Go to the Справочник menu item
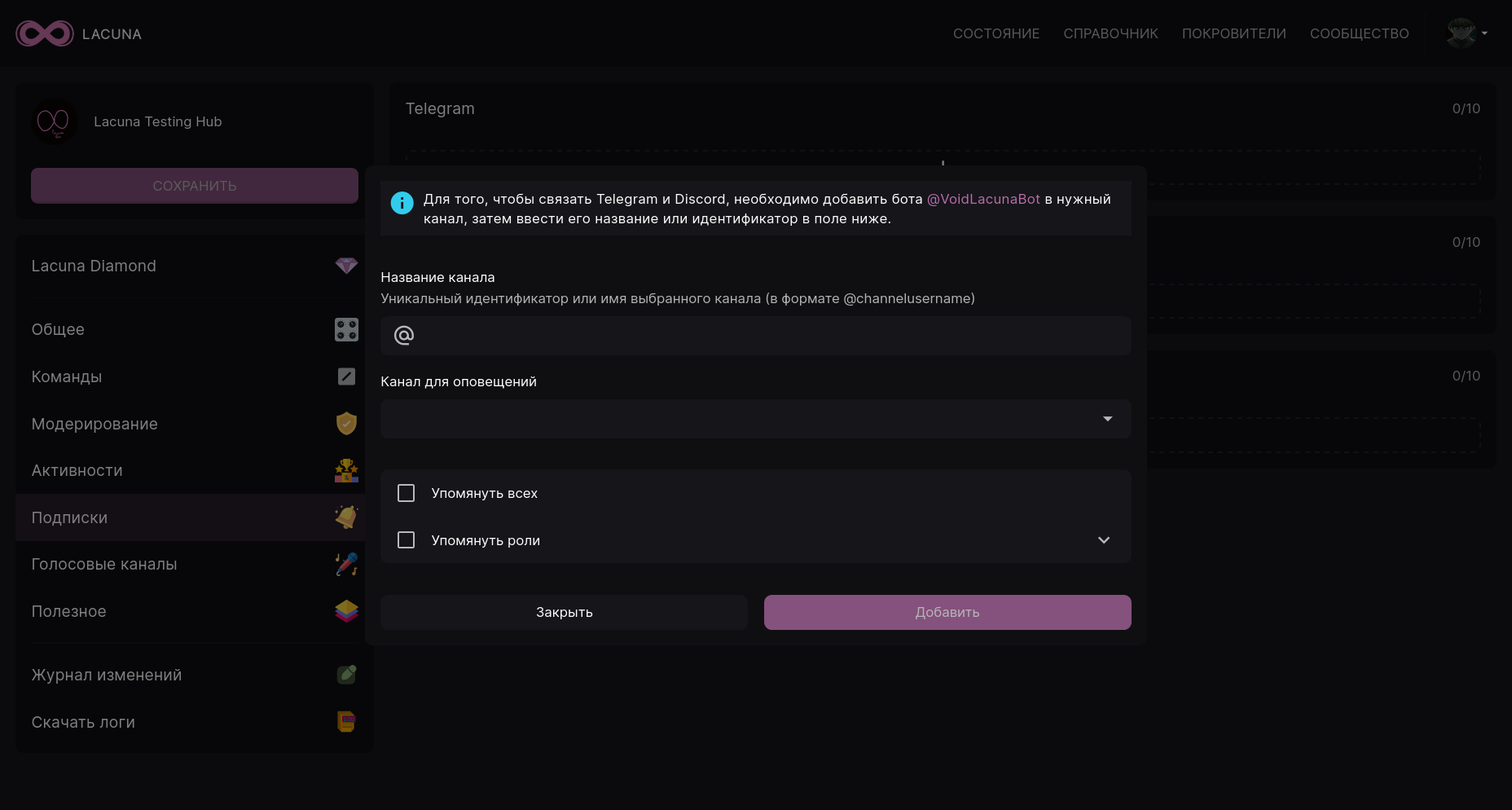 pyautogui.click(x=1110, y=33)
